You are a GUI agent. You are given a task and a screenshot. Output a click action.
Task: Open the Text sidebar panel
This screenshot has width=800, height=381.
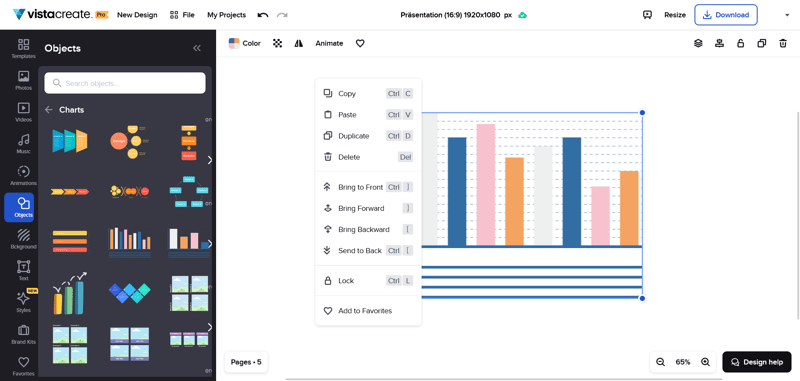click(23, 270)
